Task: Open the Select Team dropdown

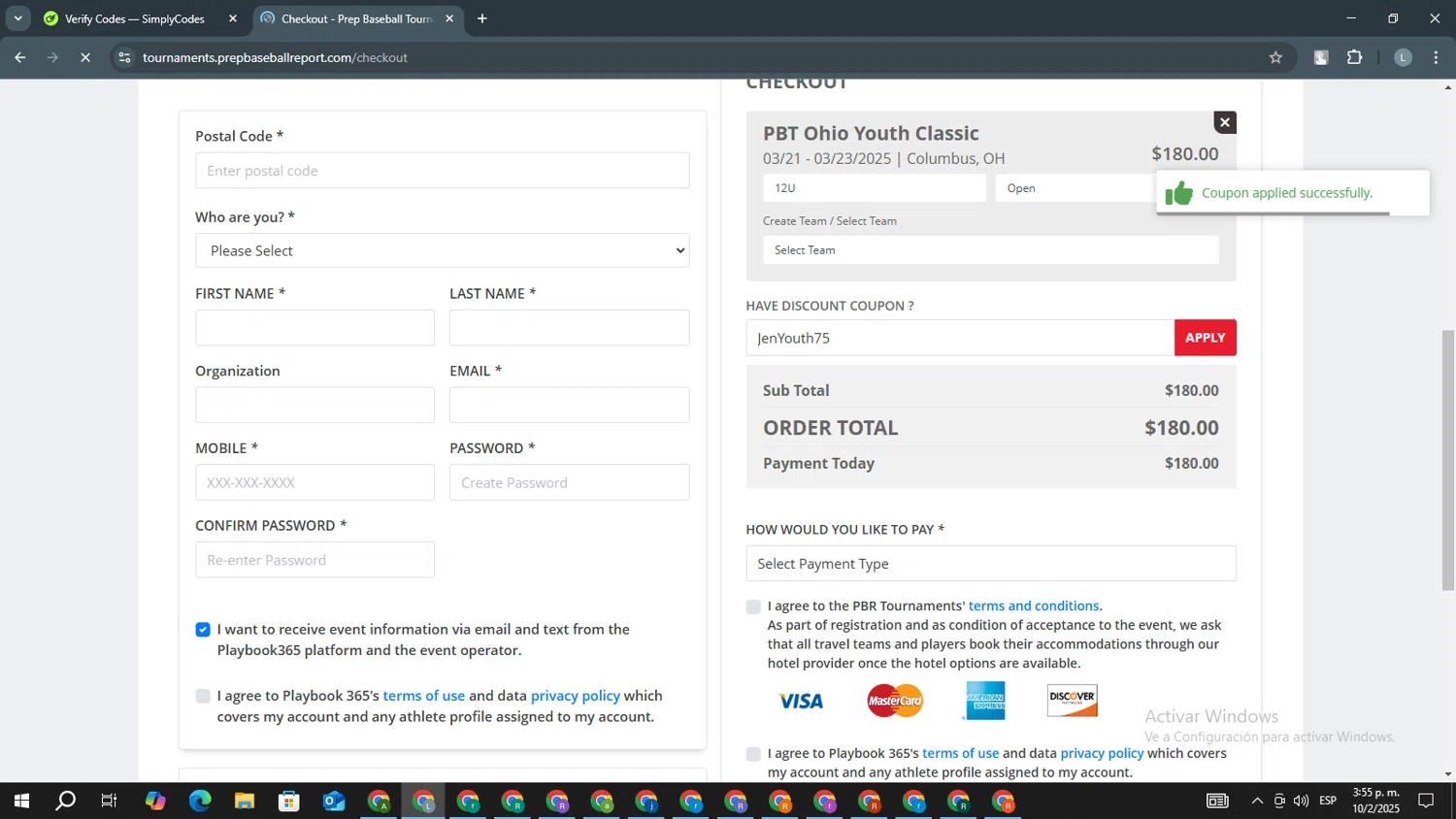Action: coord(991,249)
